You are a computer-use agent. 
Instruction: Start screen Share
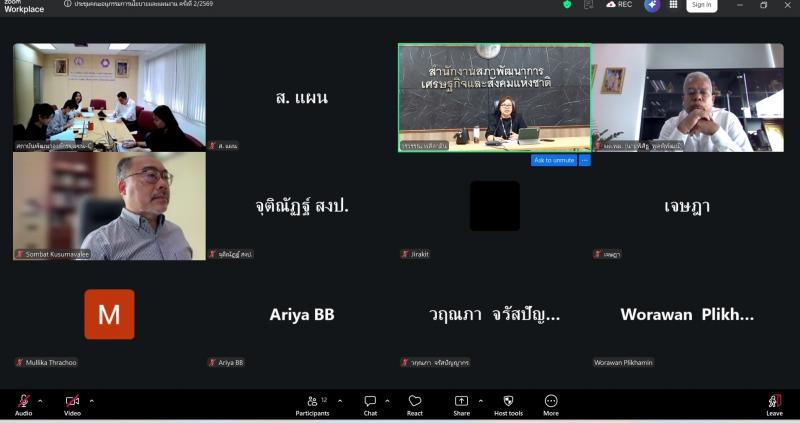pos(461,405)
